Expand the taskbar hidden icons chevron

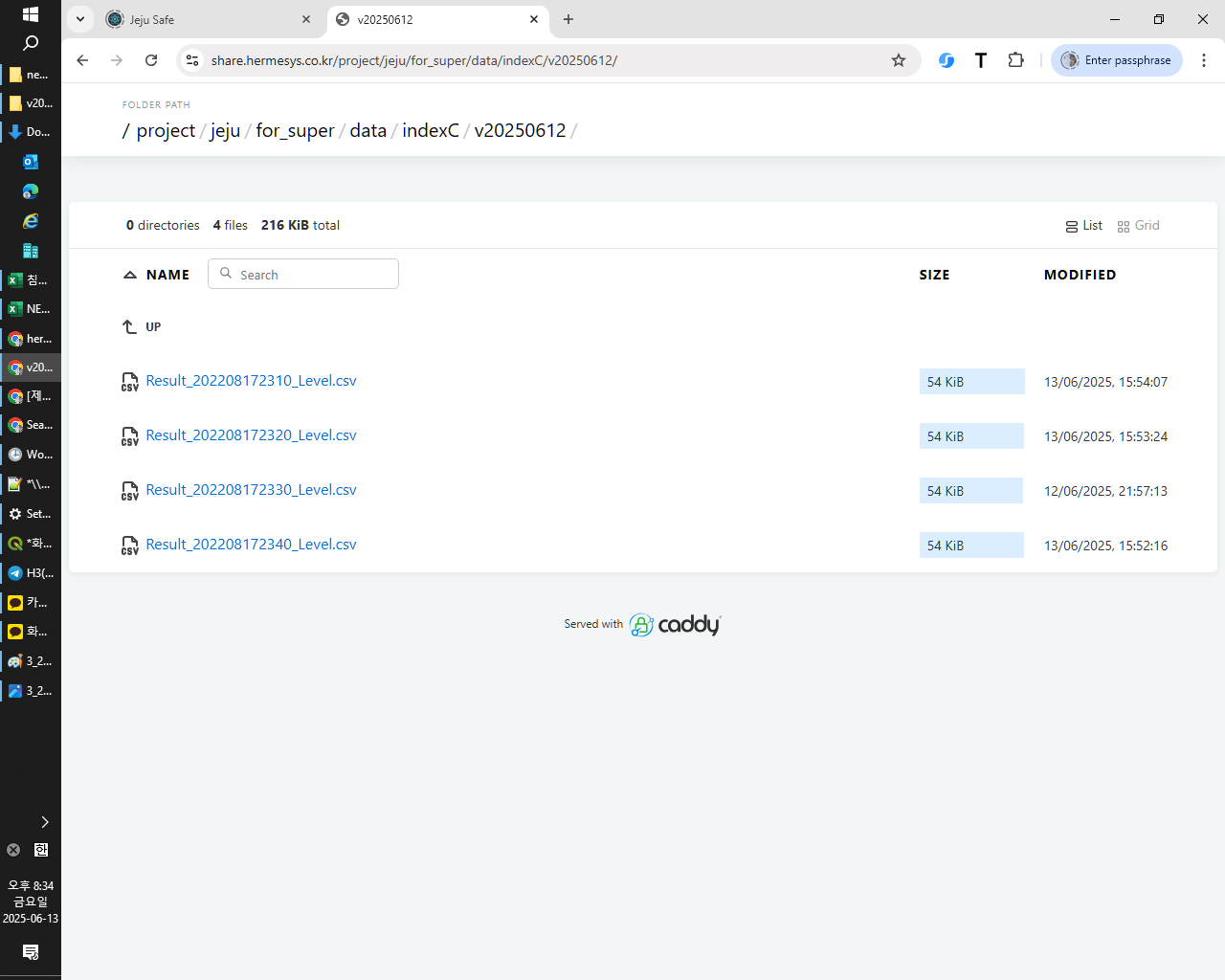click(x=44, y=822)
